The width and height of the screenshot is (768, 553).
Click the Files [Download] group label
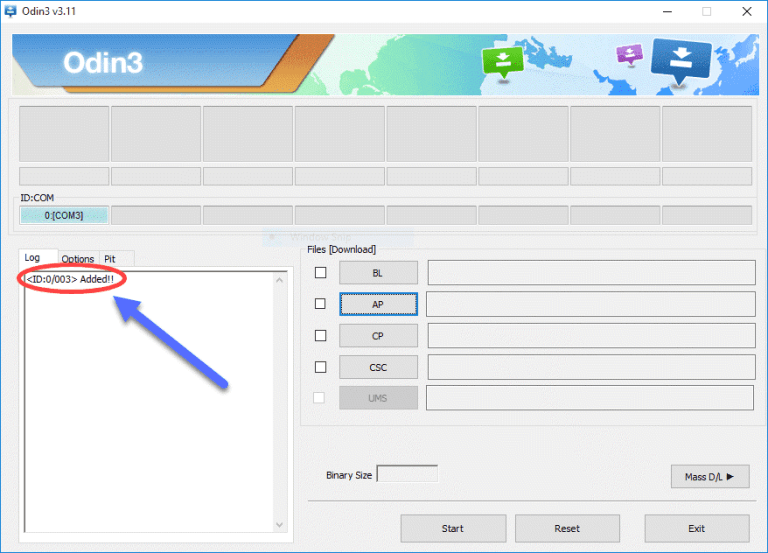pyautogui.click(x=341, y=249)
